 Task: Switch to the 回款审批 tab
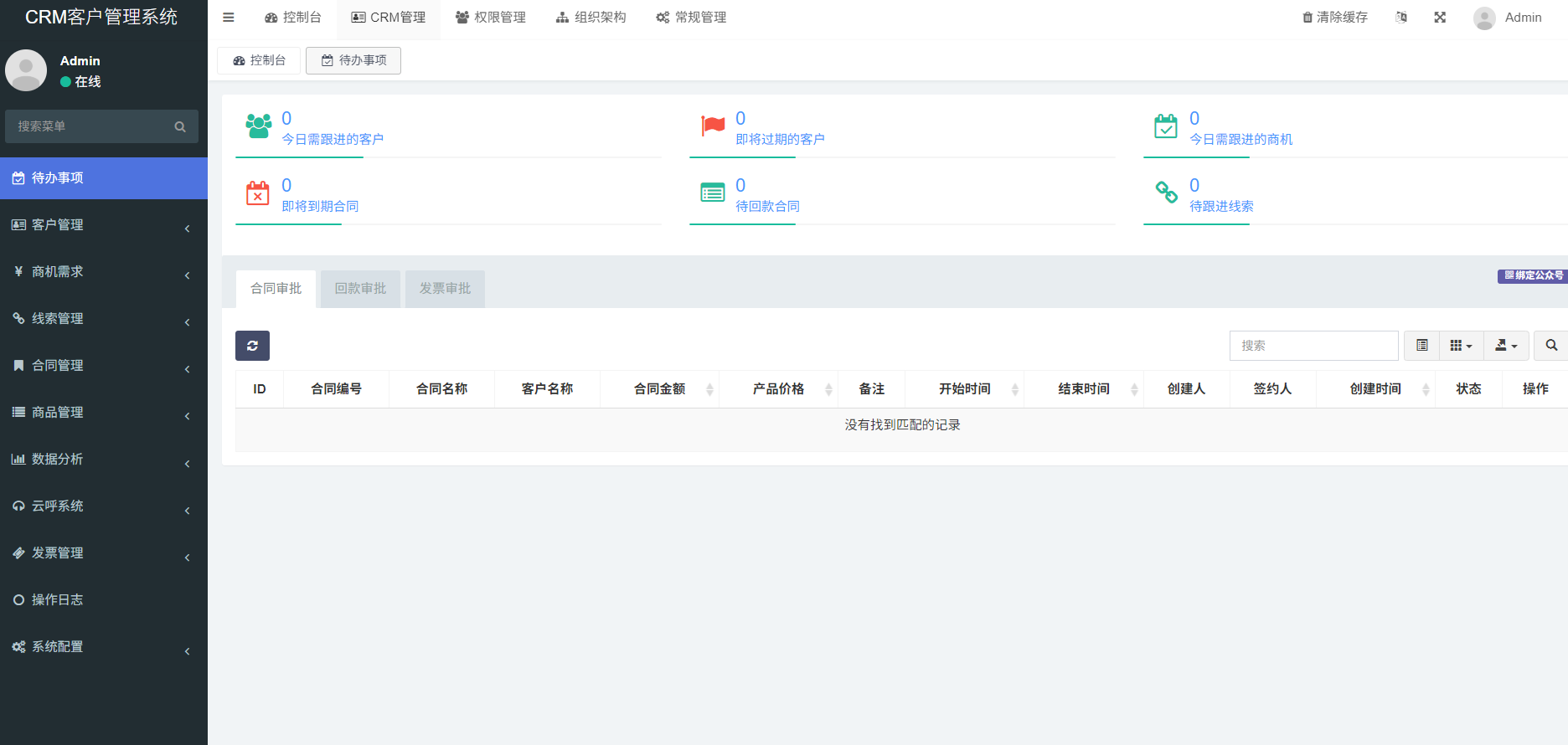360,289
